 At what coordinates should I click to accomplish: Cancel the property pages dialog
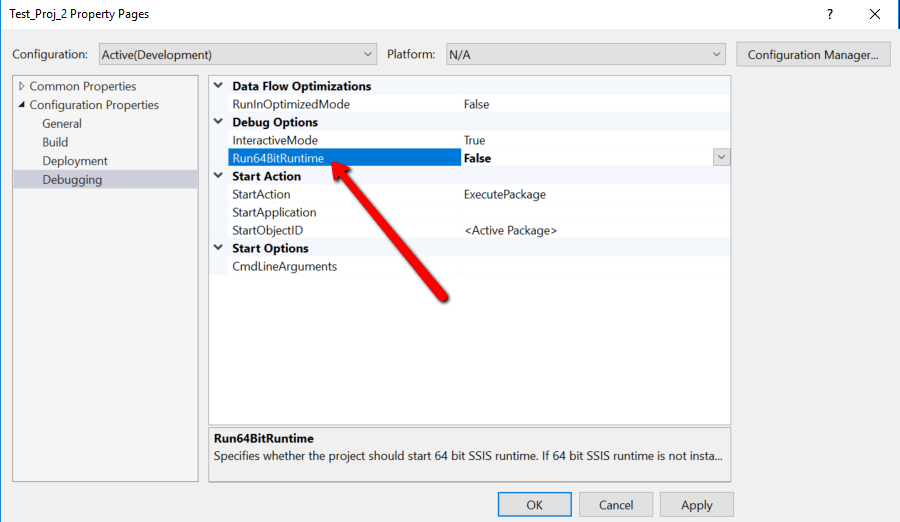[616, 504]
